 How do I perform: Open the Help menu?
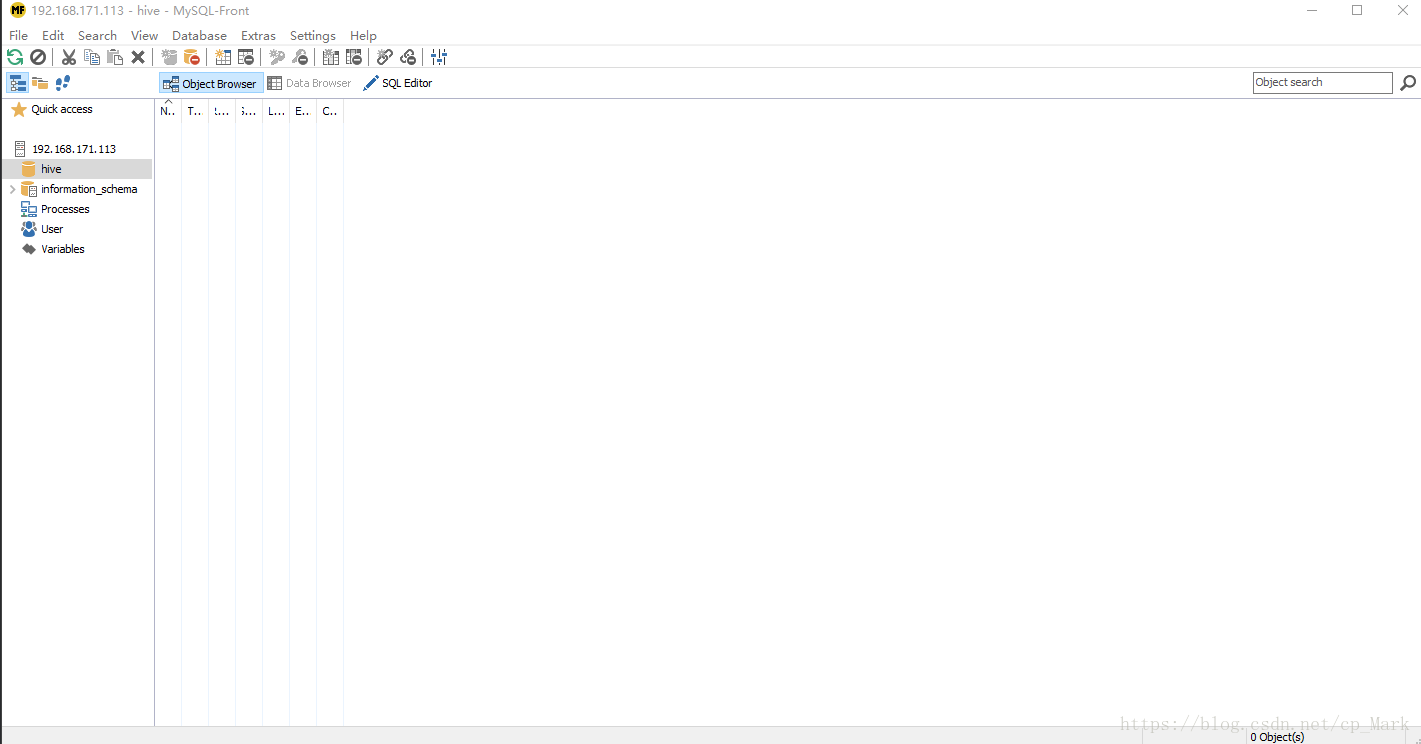click(x=363, y=35)
